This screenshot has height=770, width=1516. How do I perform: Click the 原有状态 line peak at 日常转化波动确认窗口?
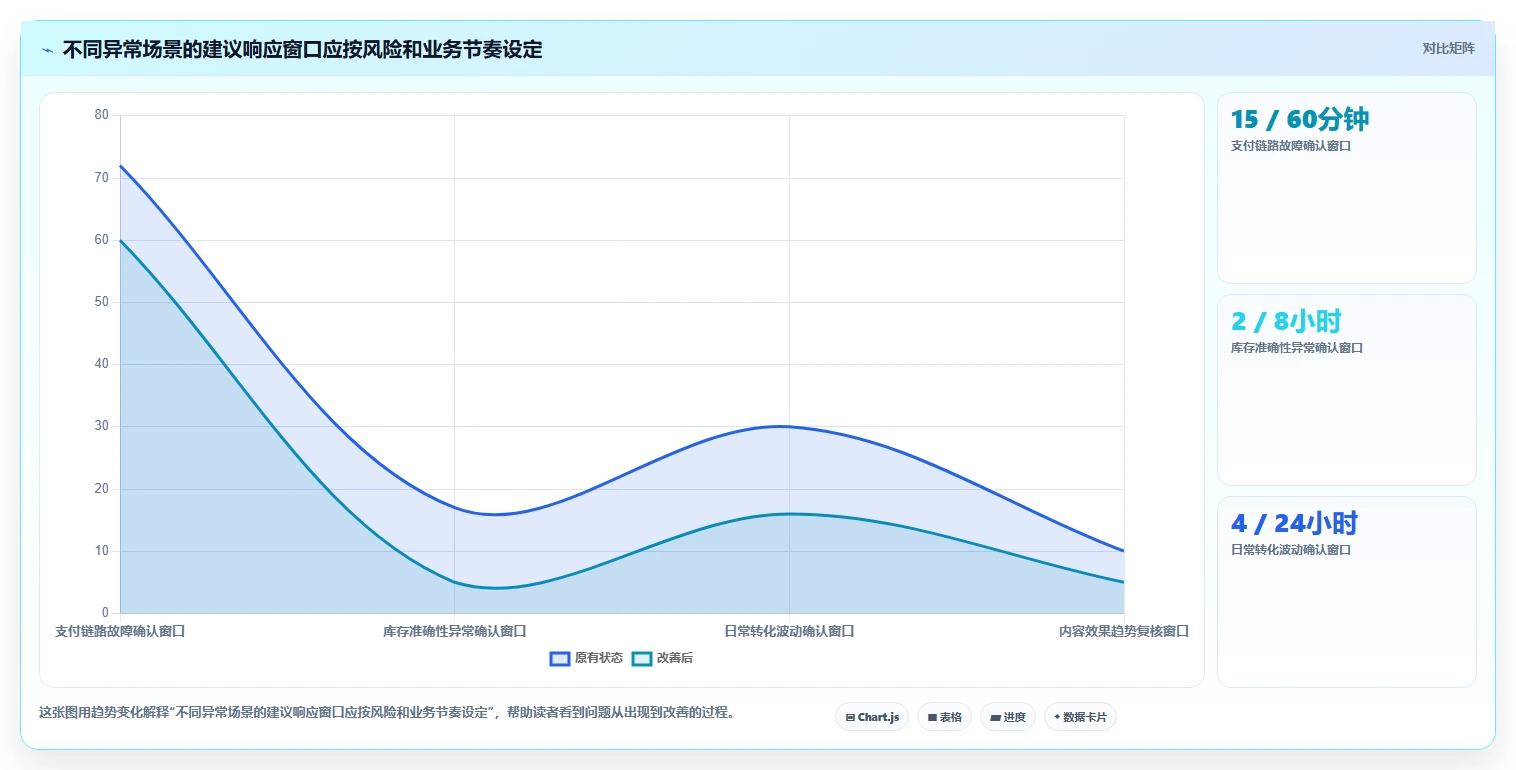point(789,426)
